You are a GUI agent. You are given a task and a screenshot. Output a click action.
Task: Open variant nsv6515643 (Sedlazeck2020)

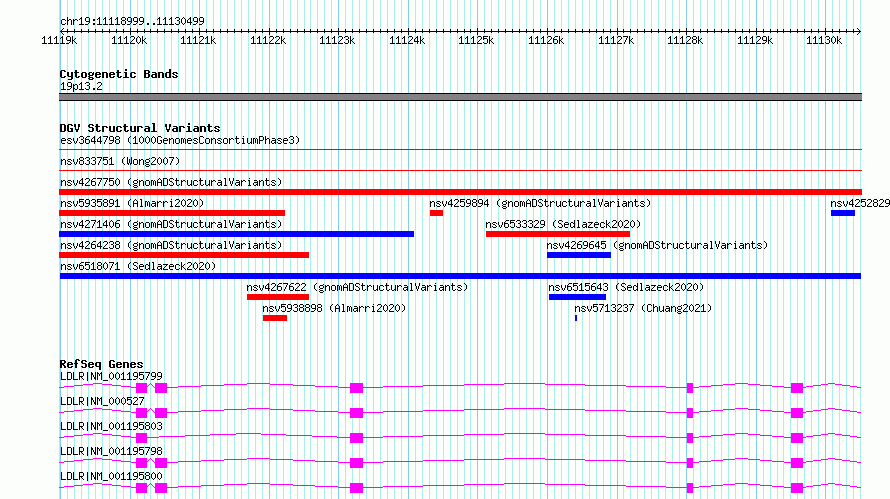(x=626, y=287)
